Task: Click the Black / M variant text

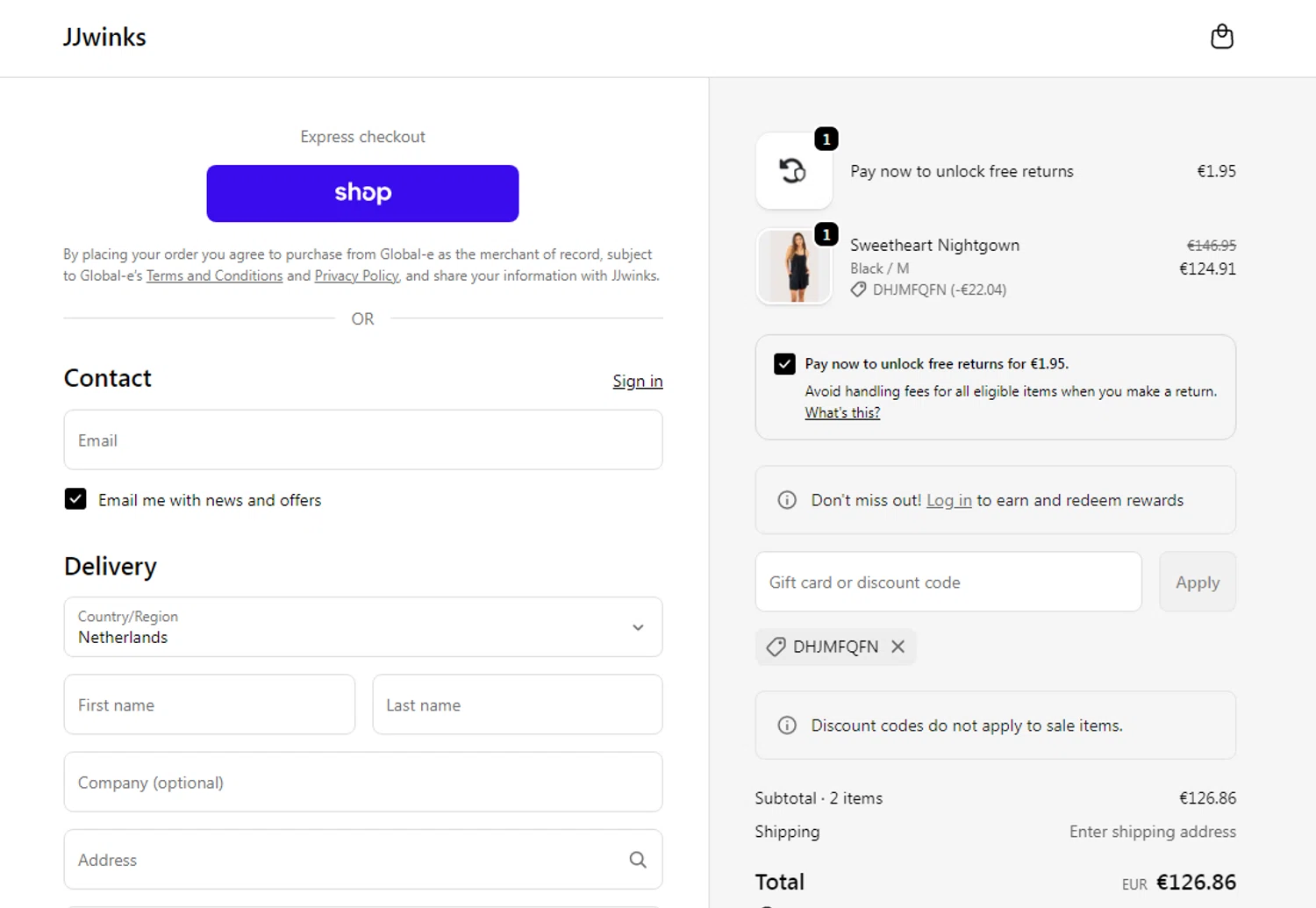Action: click(879, 268)
